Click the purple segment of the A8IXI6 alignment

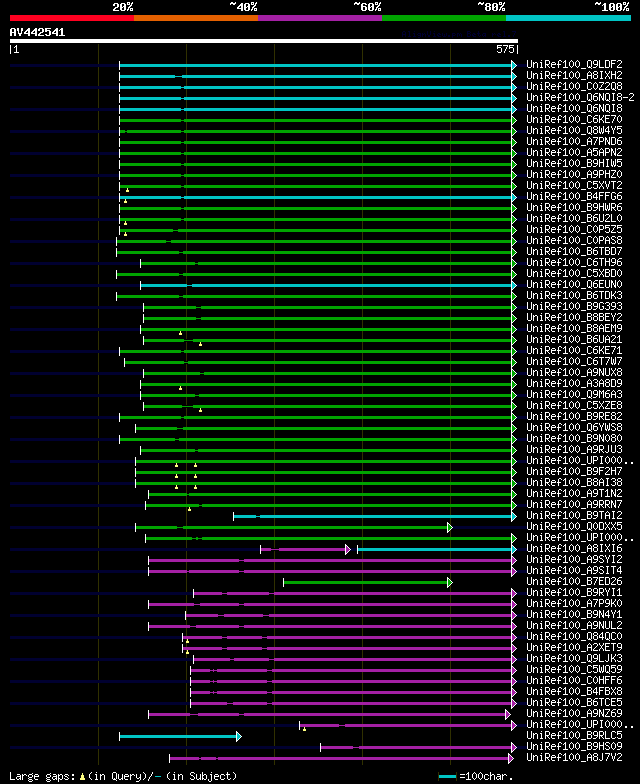[305, 550]
